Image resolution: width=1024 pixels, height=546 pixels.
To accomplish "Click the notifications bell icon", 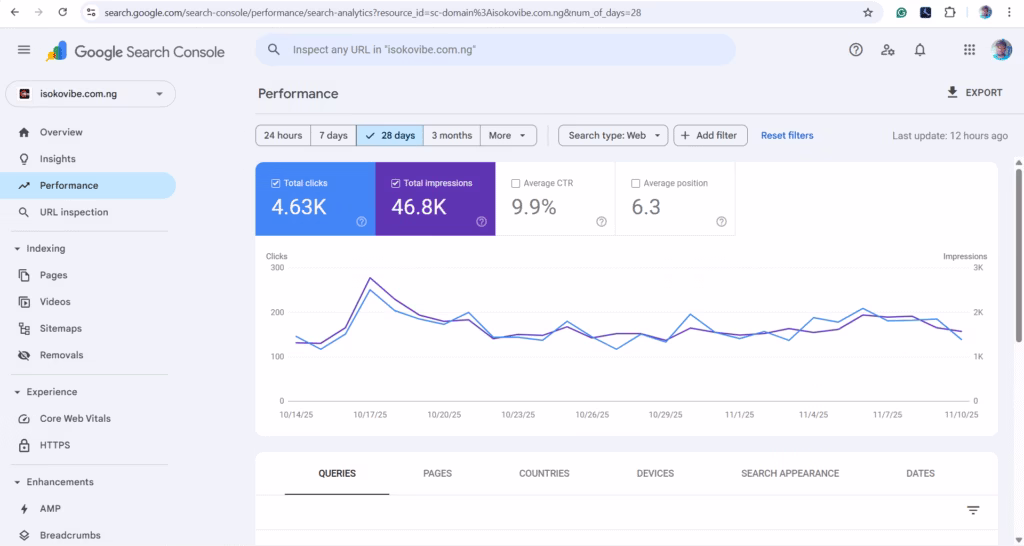I will (x=920, y=50).
